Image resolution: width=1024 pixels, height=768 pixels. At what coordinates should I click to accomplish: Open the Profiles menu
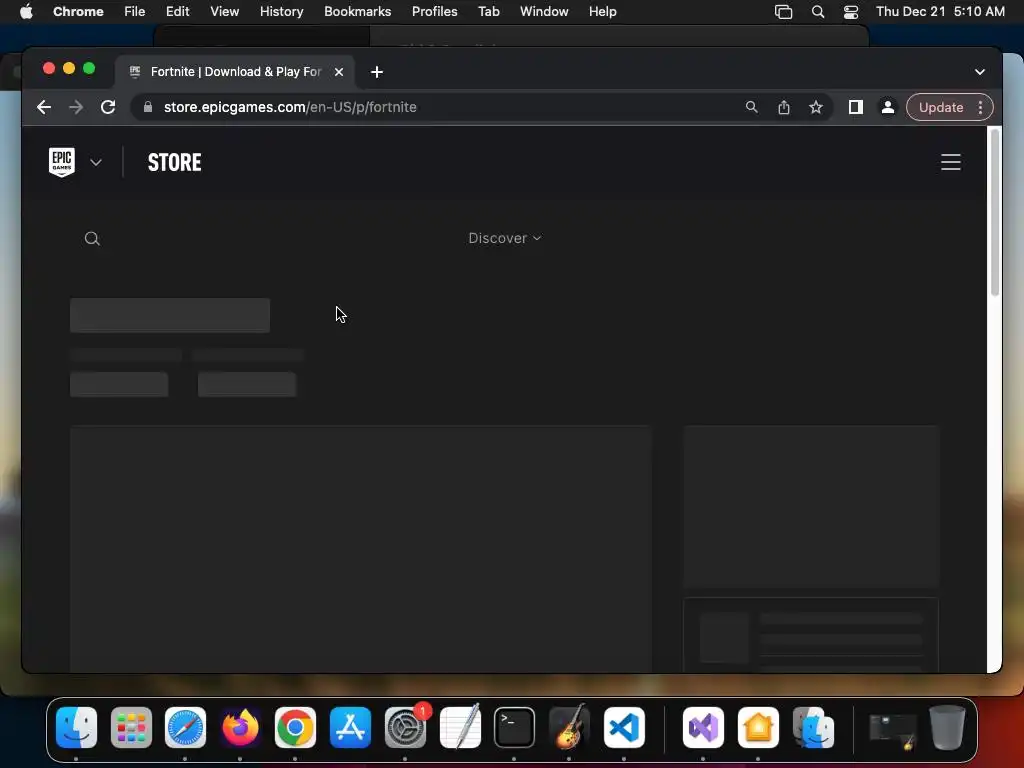coord(434,11)
